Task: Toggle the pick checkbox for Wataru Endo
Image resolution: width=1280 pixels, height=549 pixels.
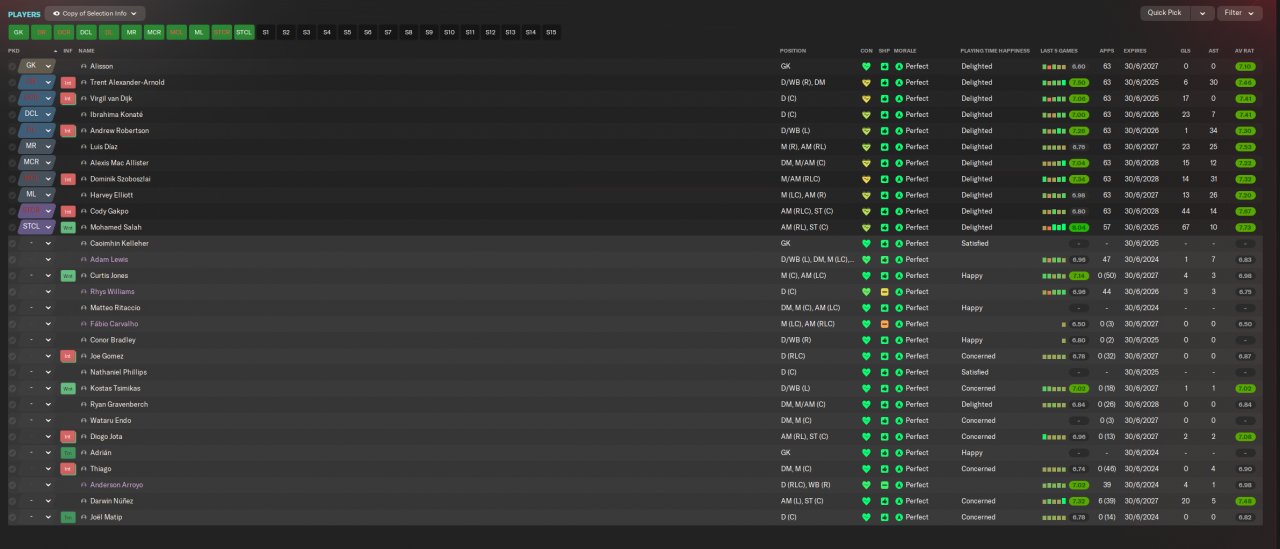Action: 12,420
